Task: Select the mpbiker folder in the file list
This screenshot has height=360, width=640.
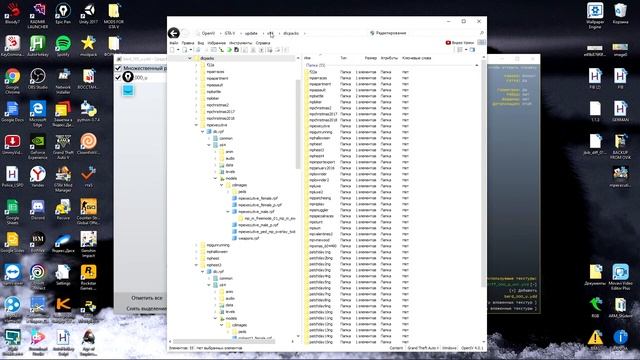Action: click(315, 102)
